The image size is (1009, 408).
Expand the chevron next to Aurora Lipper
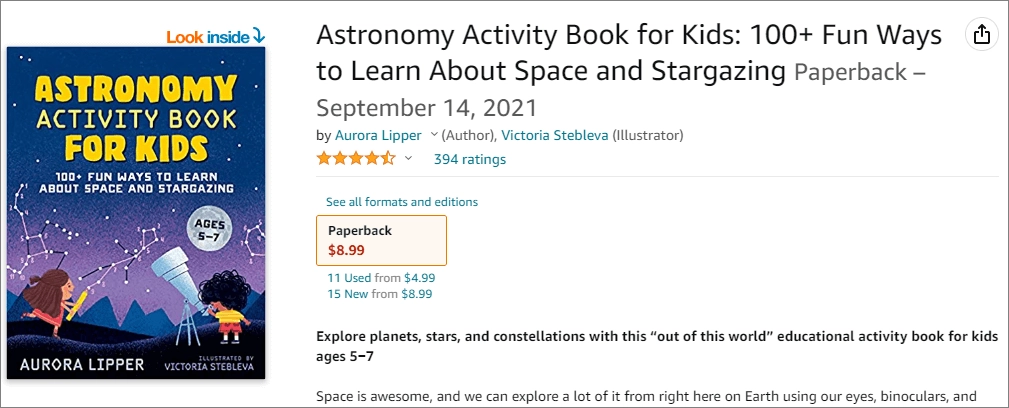click(434, 135)
